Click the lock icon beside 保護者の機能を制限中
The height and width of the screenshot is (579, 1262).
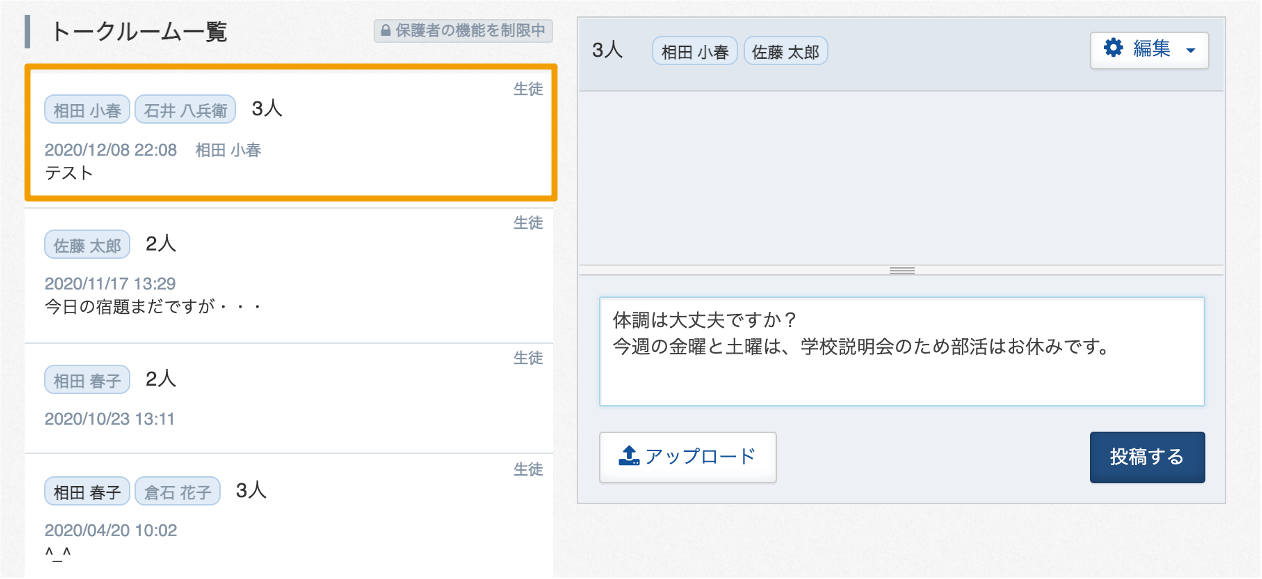click(x=384, y=31)
